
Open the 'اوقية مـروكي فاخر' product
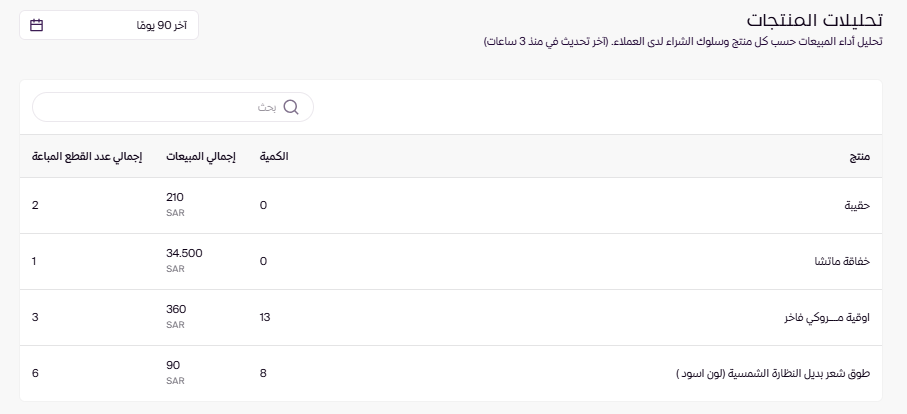(x=827, y=317)
